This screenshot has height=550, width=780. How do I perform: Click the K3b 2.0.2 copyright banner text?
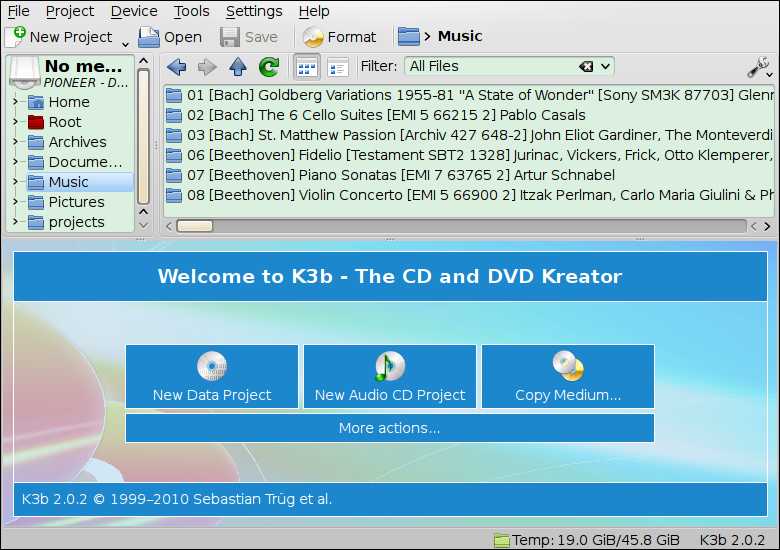[x=177, y=499]
